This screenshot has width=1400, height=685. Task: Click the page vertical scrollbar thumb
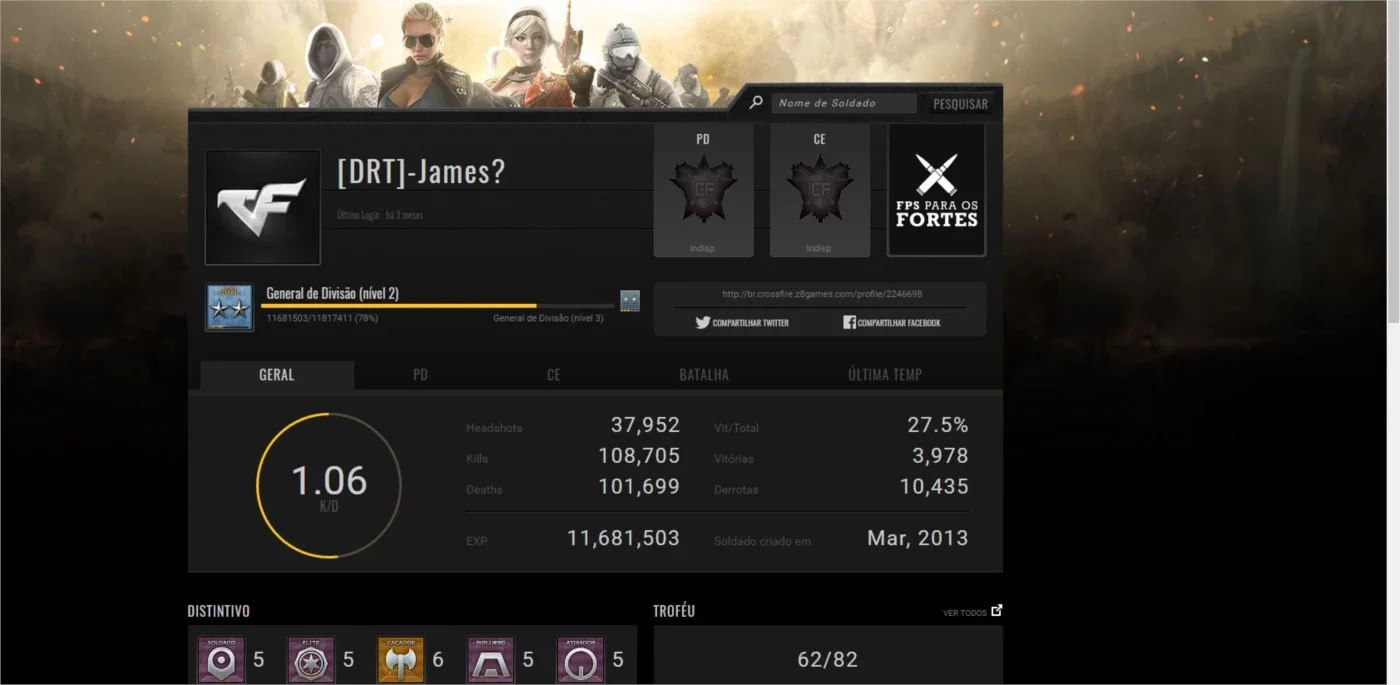tap(1393, 170)
